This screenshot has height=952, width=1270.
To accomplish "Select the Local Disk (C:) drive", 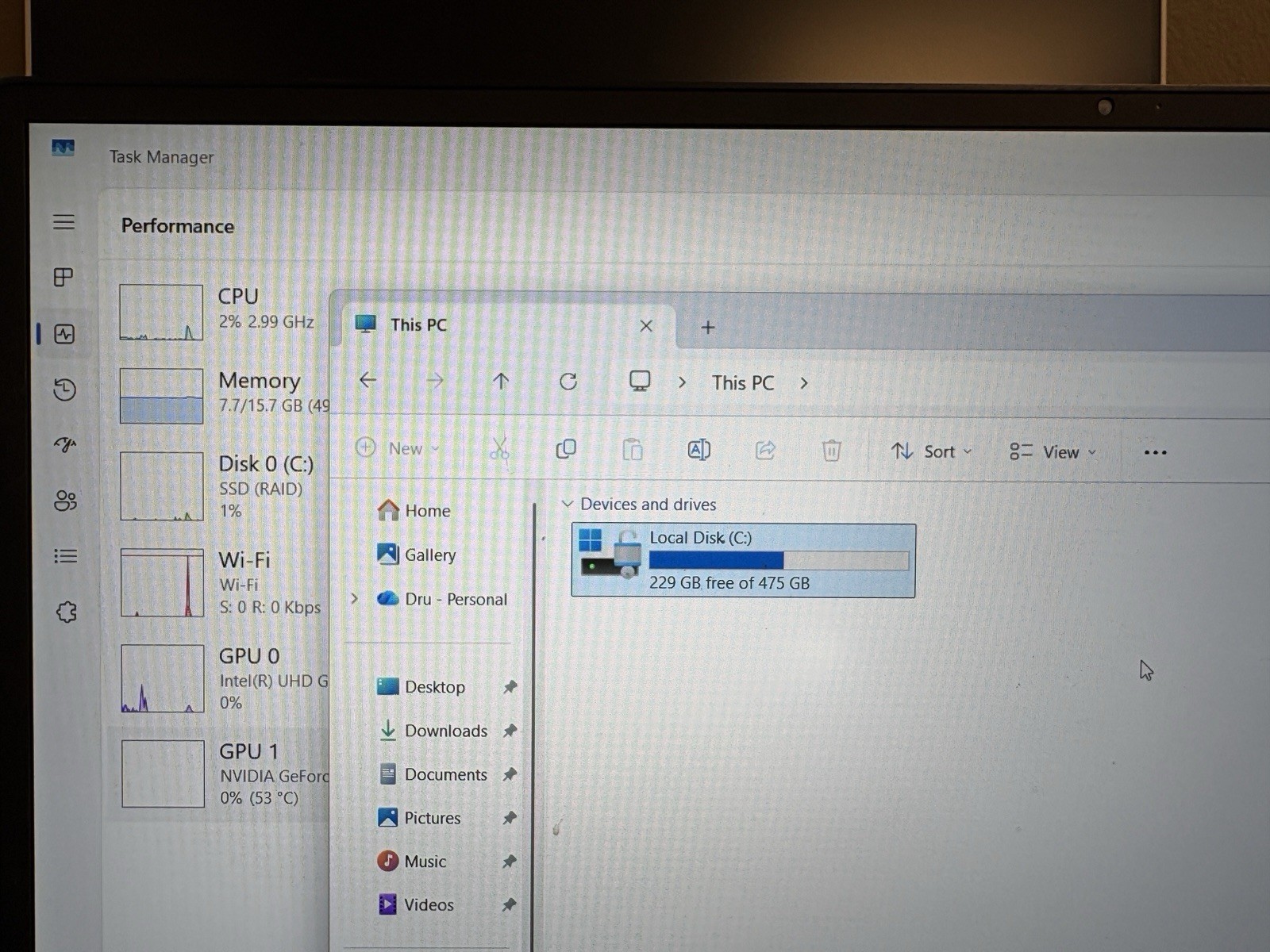I will [x=743, y=560].
